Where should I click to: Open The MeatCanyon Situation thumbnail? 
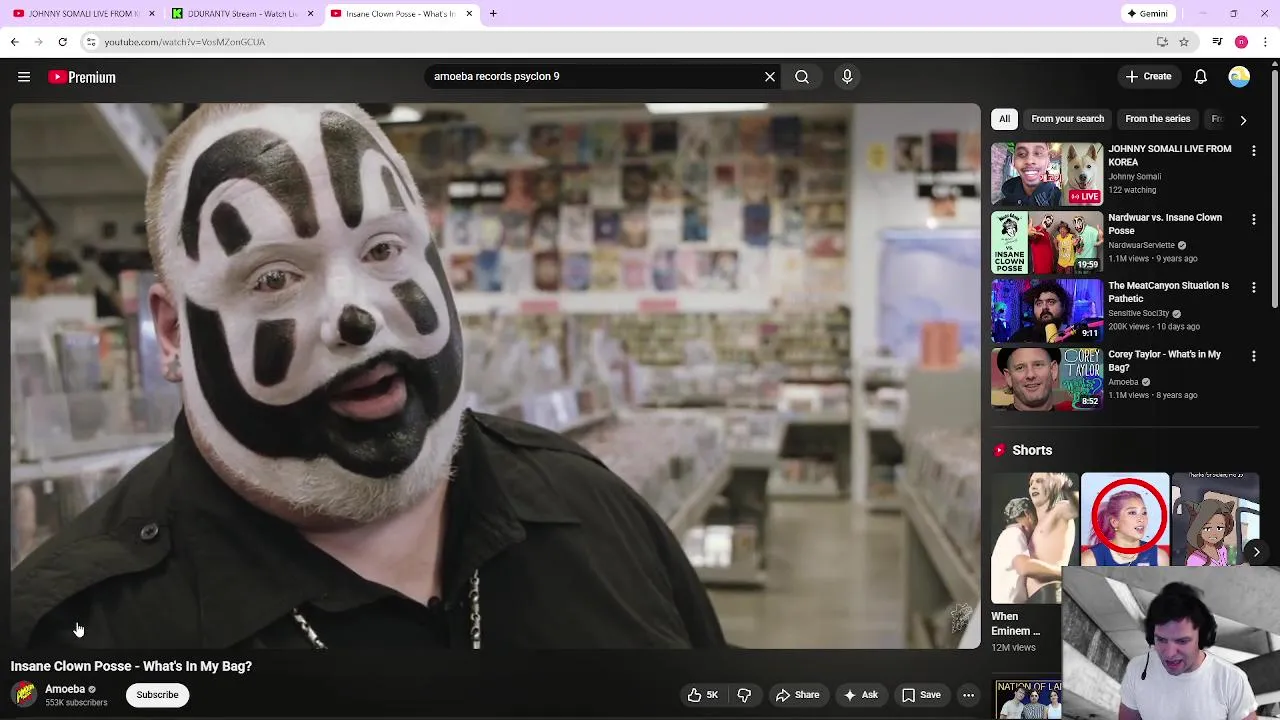click(x=1047, y=310)
